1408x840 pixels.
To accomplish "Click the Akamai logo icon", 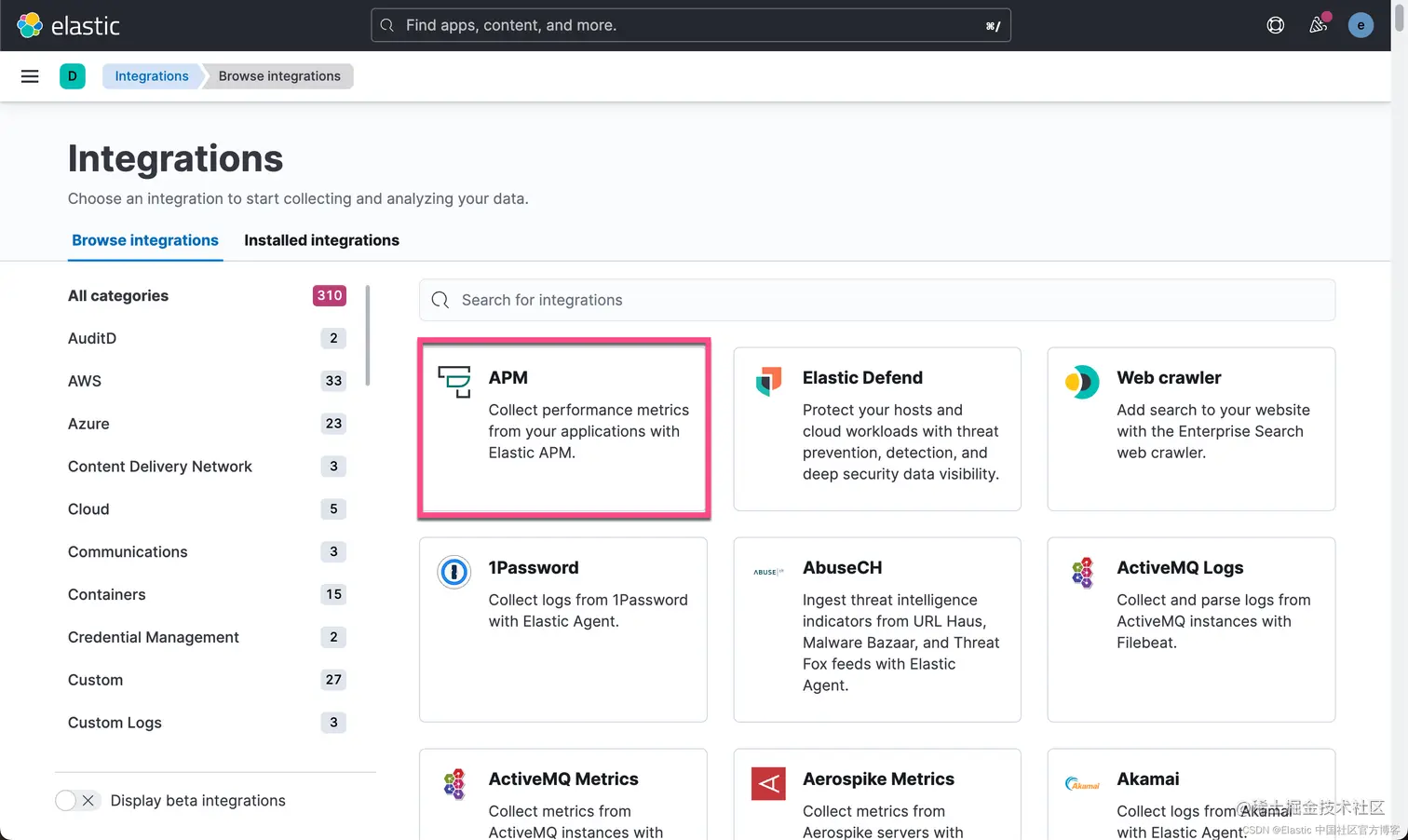I will (1082, 784).
